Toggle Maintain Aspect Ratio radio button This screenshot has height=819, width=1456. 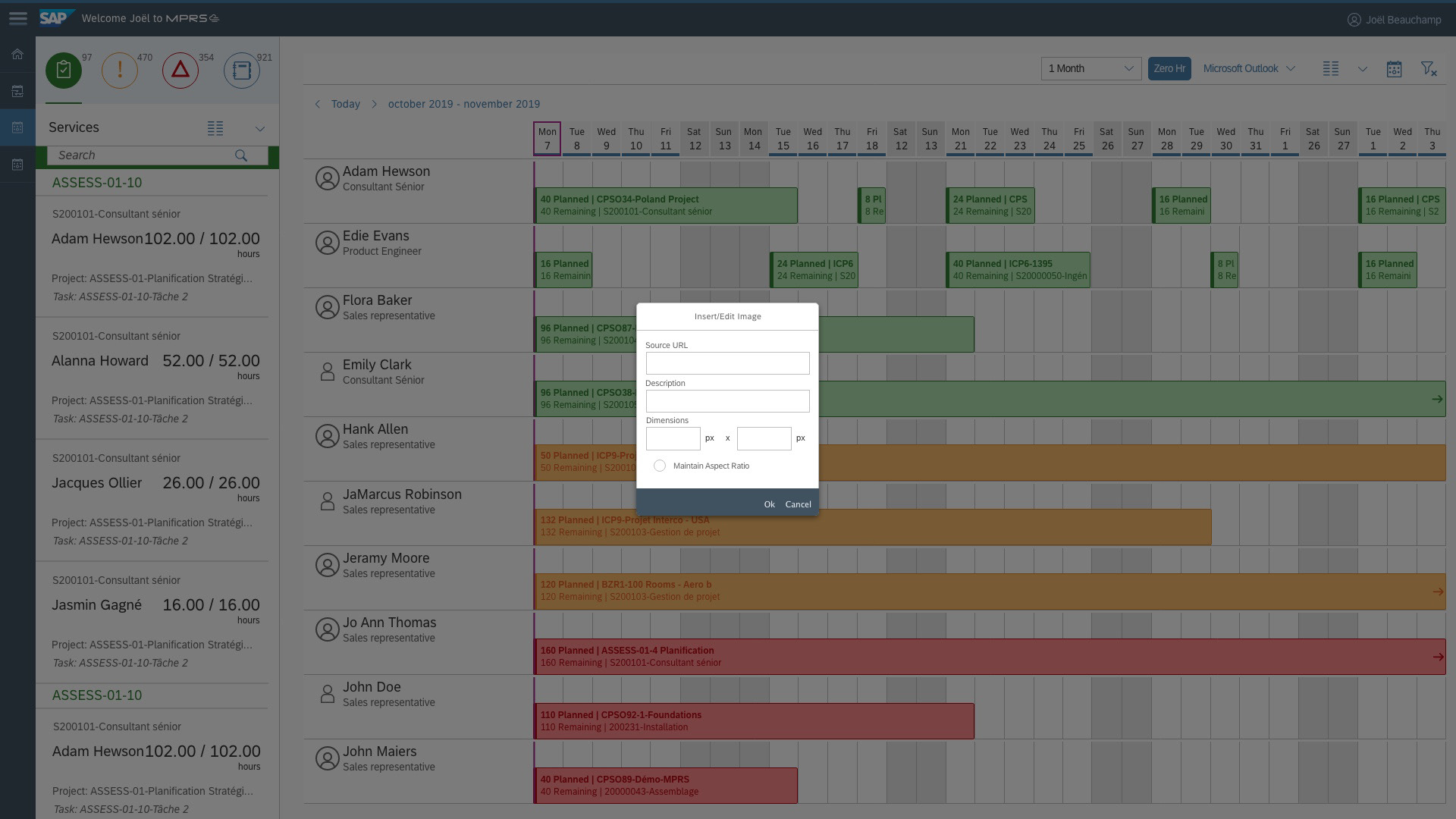660,466
